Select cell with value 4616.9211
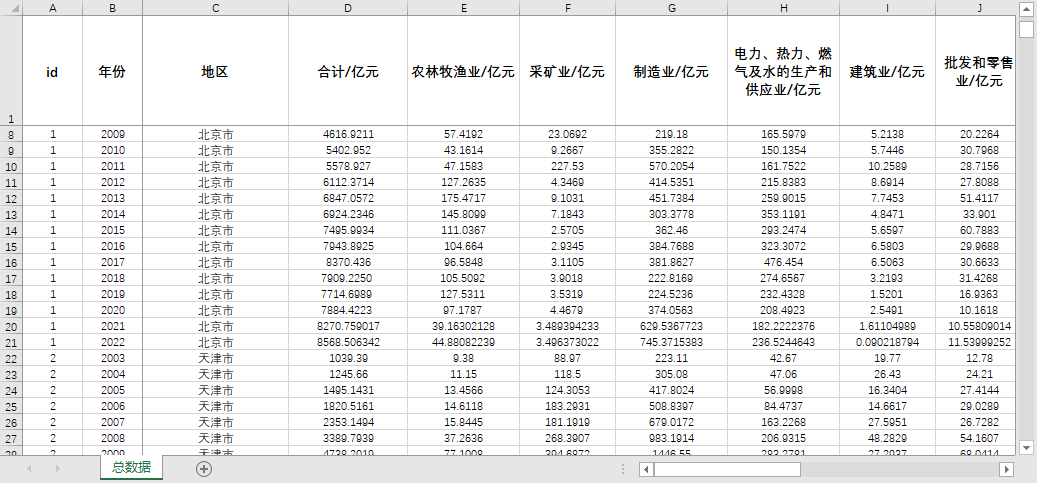1037x483 pixels. (x=348, y=134)
